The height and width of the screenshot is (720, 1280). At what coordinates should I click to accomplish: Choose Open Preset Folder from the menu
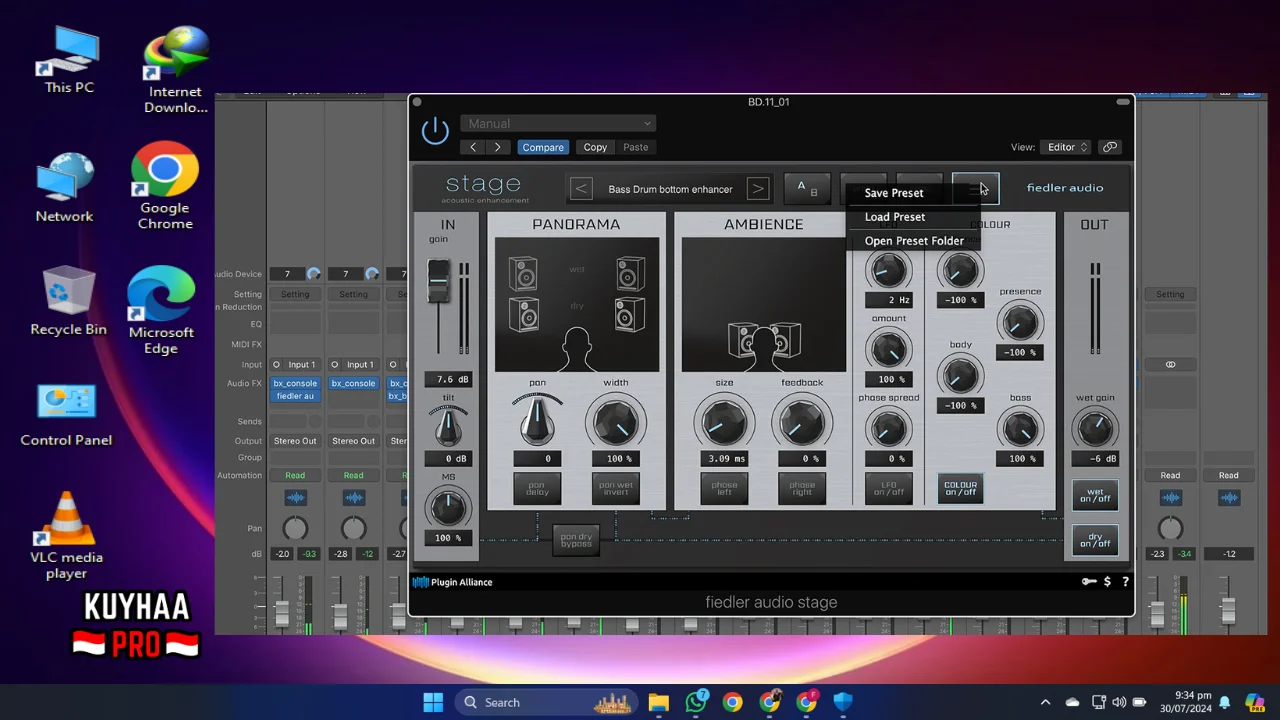coord(914,241)
